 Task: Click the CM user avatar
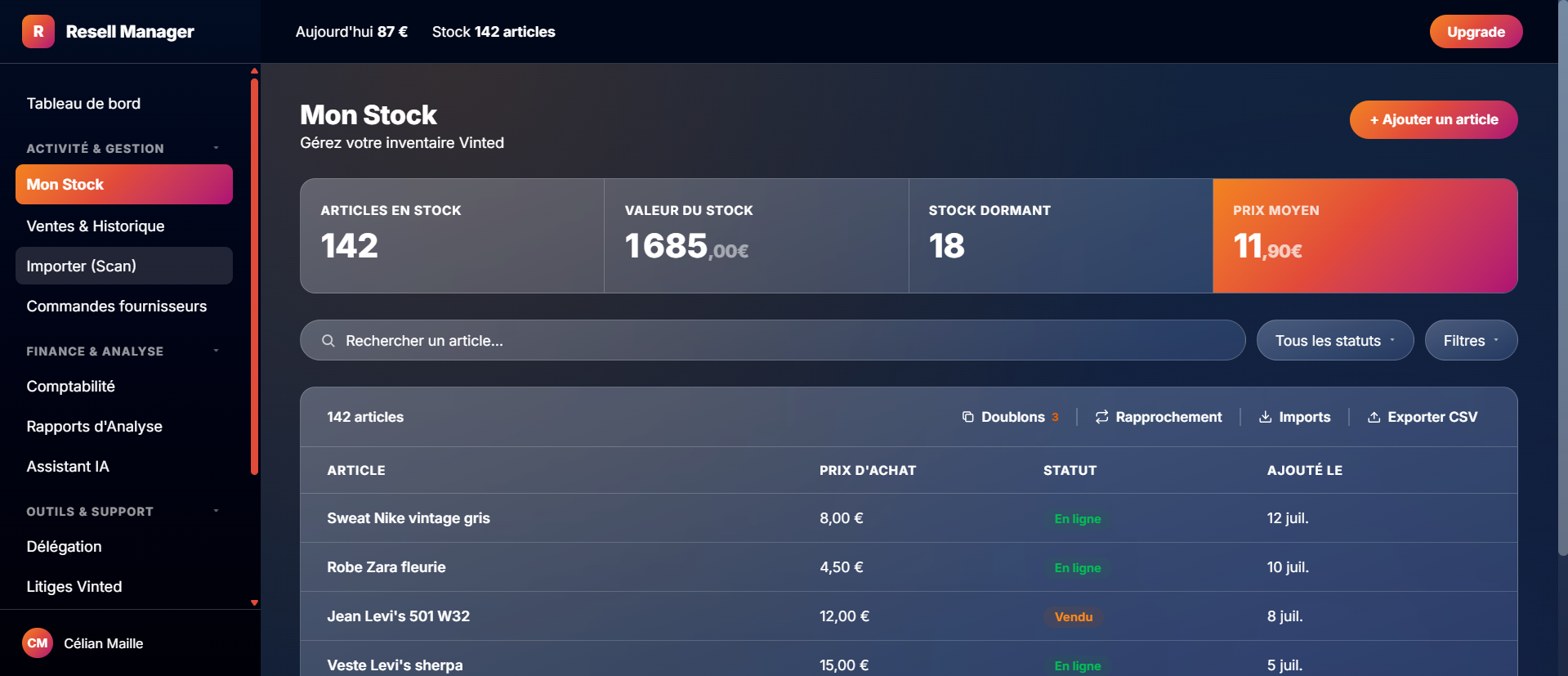coord(38,643)
